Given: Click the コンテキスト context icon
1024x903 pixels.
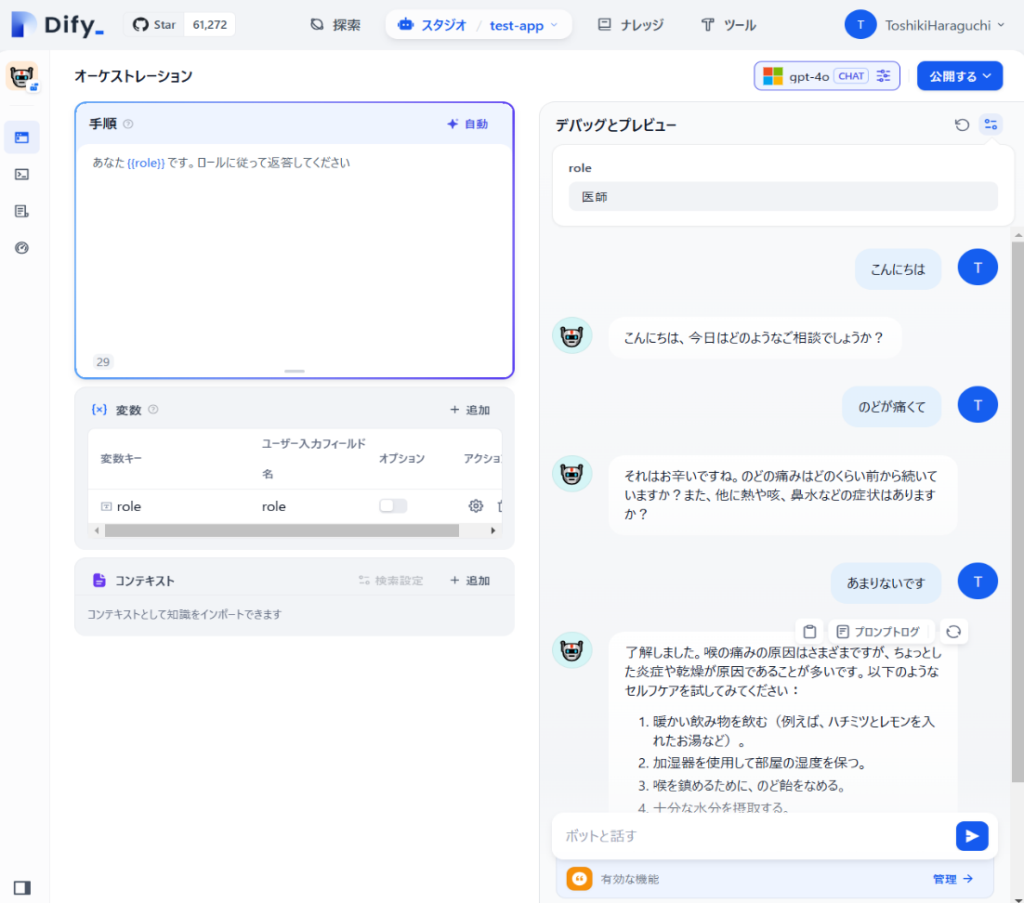Looking at the screenshot, I should point(99,580).
